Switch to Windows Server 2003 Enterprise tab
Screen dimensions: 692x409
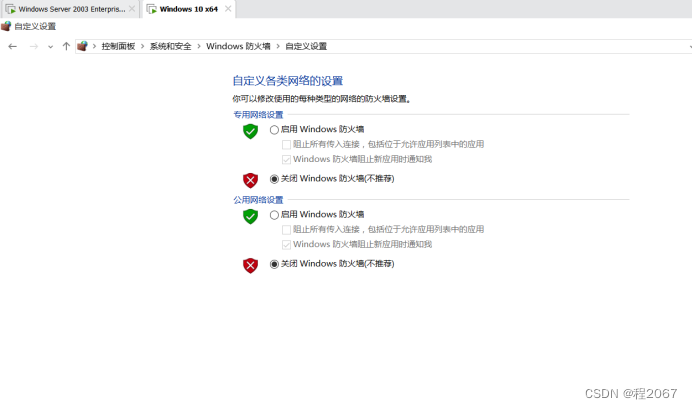[x=71, y=9]
